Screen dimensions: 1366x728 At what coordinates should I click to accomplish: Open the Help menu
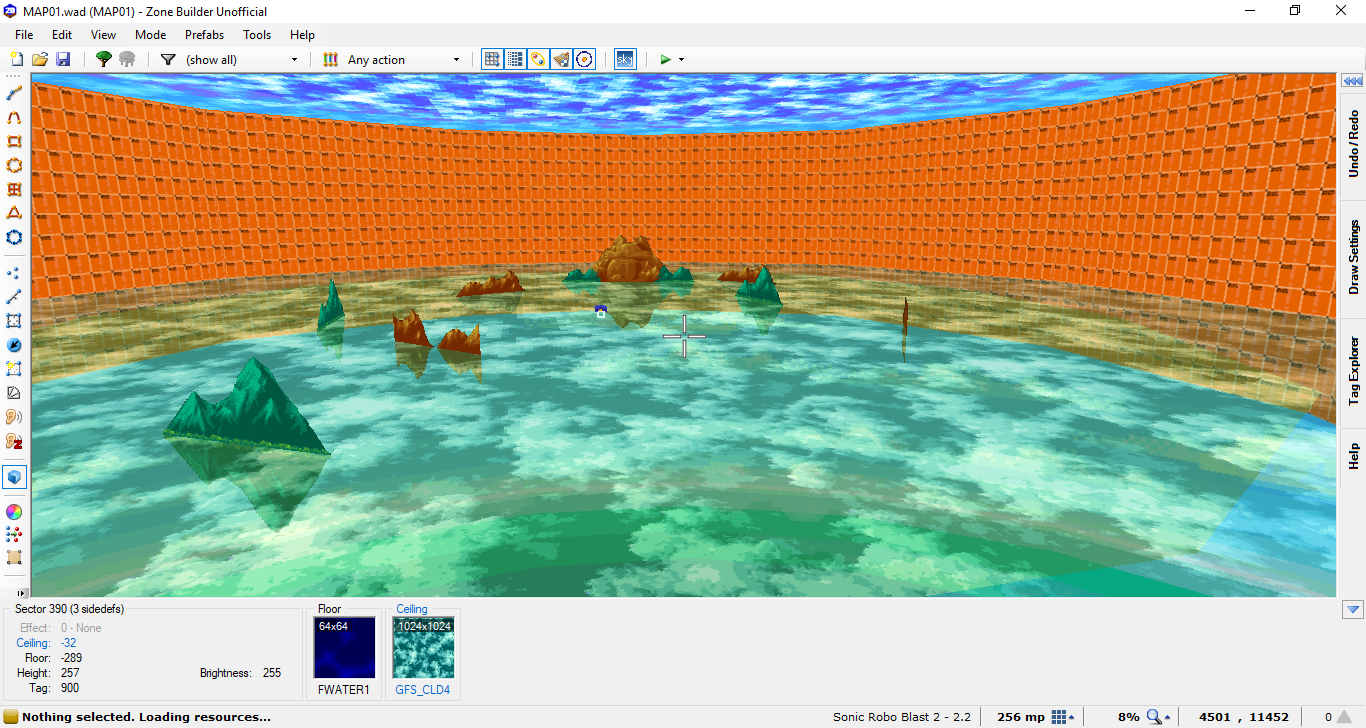pos(302,35)
